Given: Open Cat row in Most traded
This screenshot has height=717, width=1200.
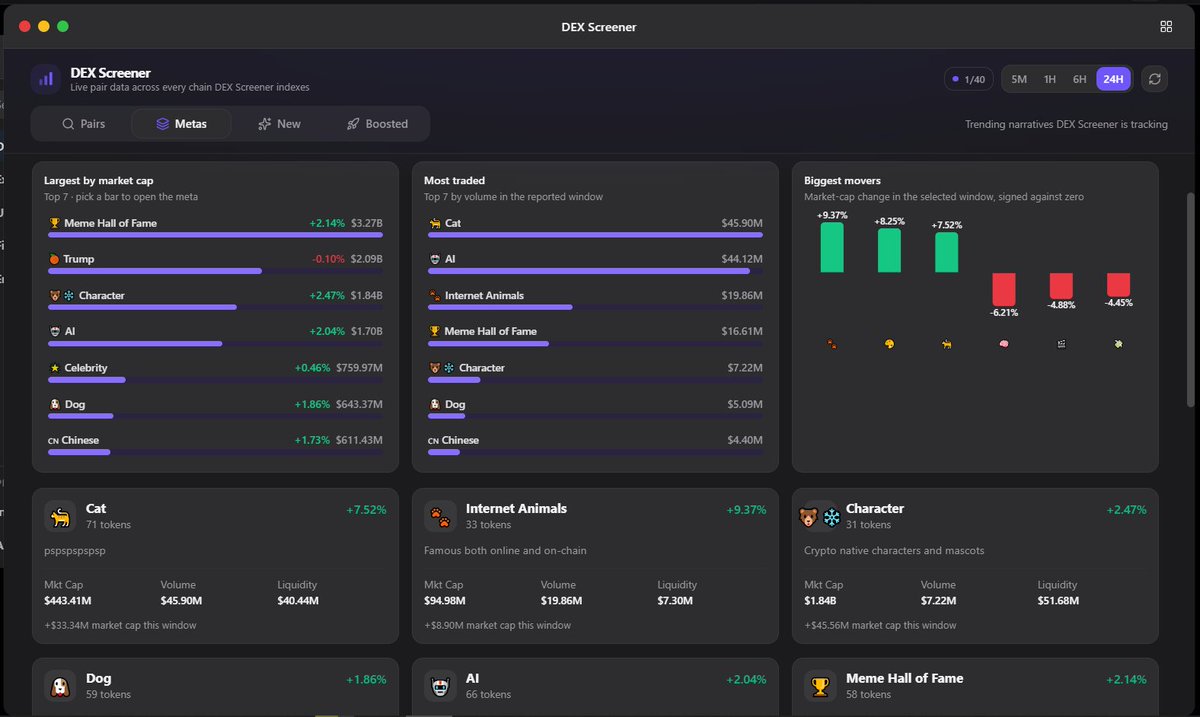Looking at the screenshot, I should coord(595,227).
